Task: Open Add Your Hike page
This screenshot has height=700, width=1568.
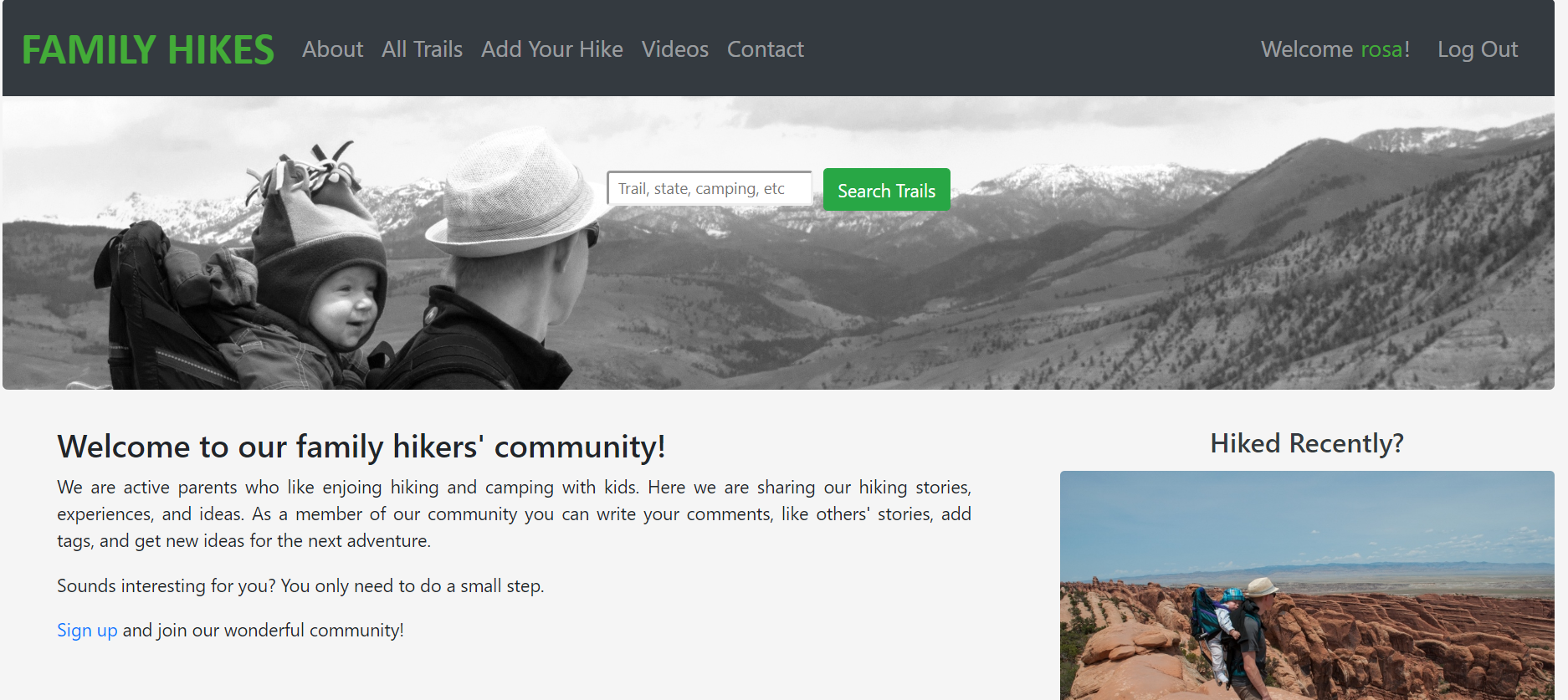Action: (x=552, y=49)
